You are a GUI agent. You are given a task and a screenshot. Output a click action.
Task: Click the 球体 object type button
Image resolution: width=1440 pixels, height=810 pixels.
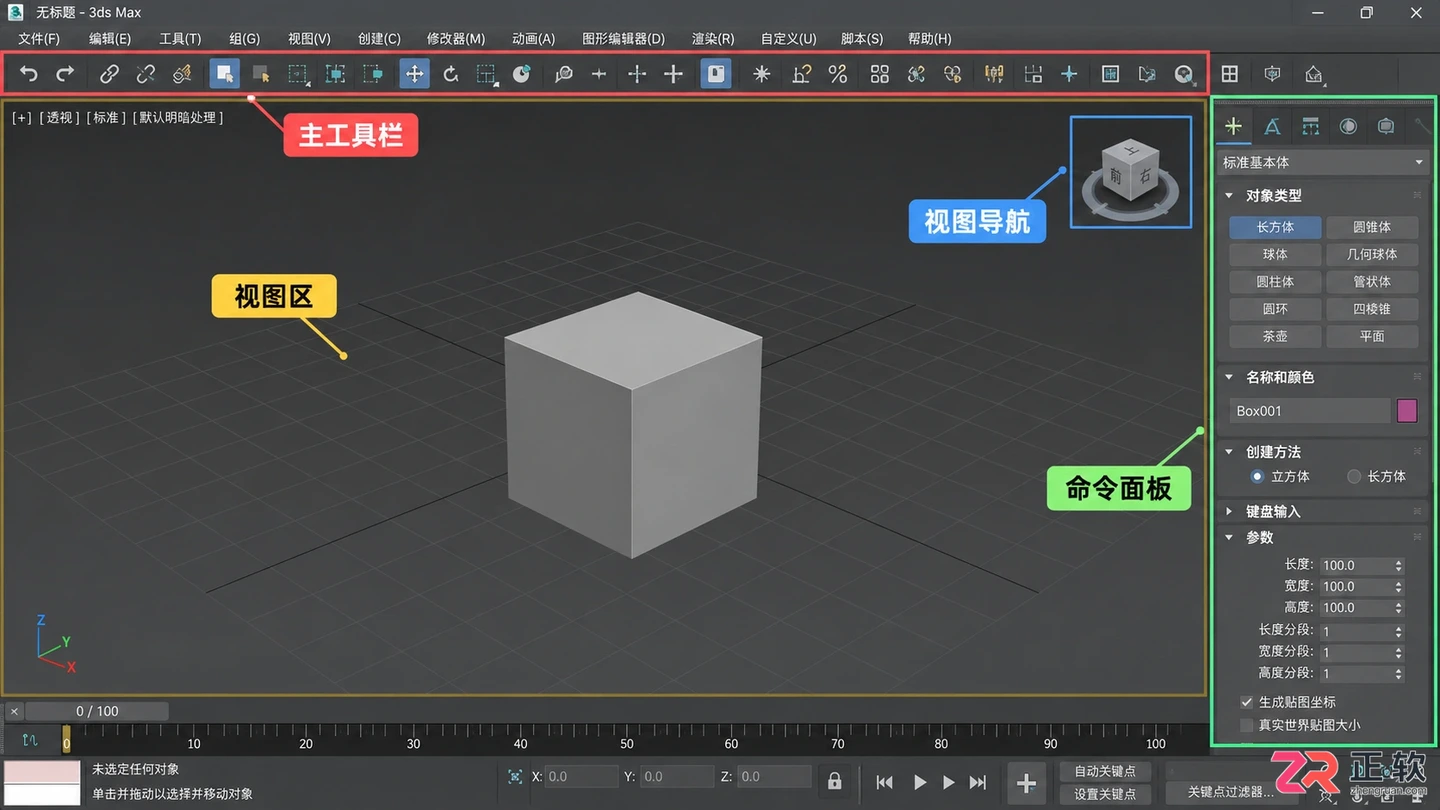(x=1275, y=255)
